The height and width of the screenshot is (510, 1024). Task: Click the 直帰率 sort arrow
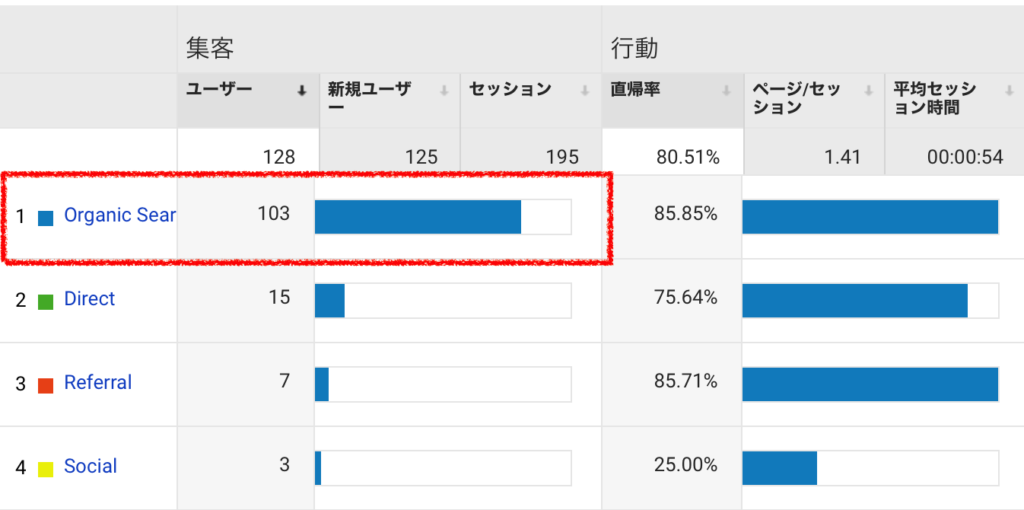[726, 92]
